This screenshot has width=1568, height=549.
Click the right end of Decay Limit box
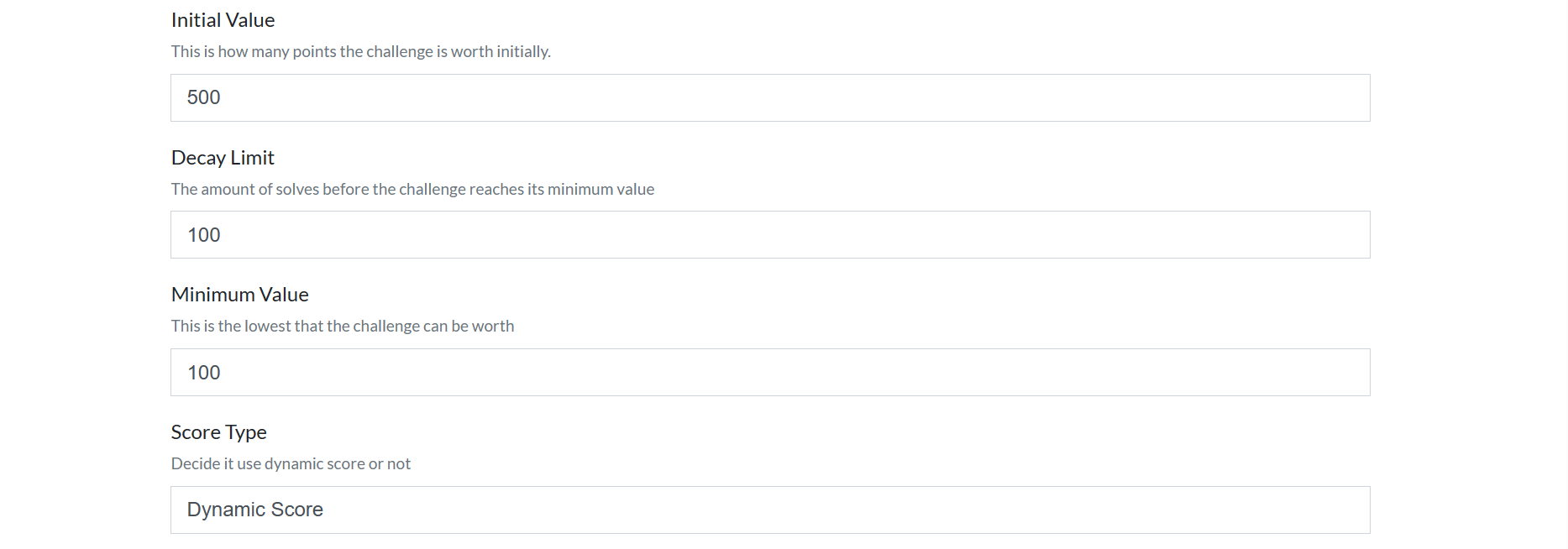(x=1344, y=235)
